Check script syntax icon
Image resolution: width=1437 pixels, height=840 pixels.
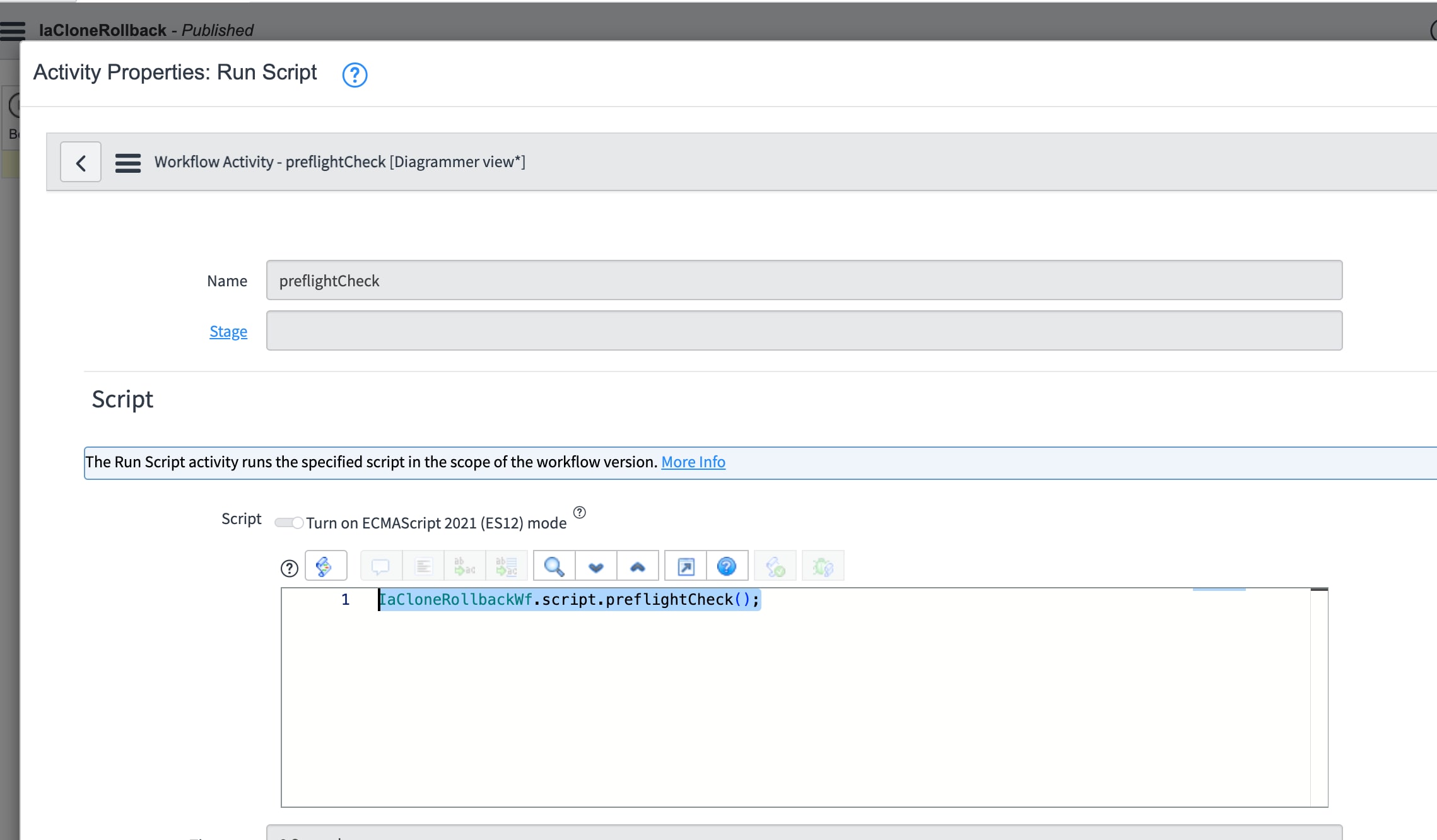[775, 566]
